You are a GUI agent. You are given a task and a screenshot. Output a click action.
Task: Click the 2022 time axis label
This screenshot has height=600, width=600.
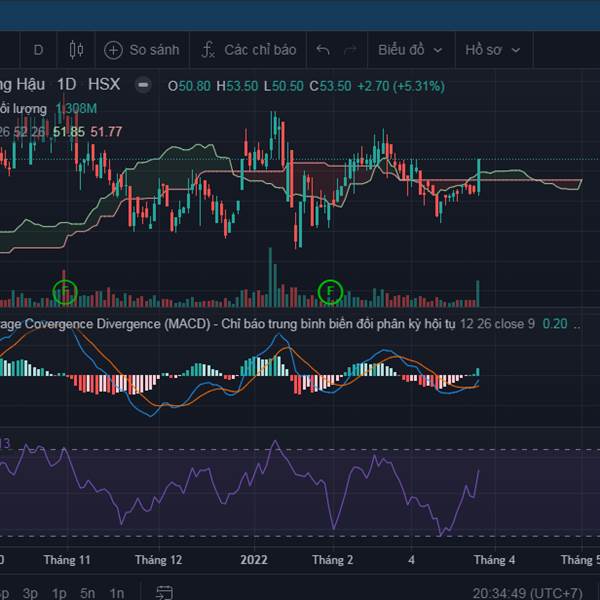click(x=254, y=560)
